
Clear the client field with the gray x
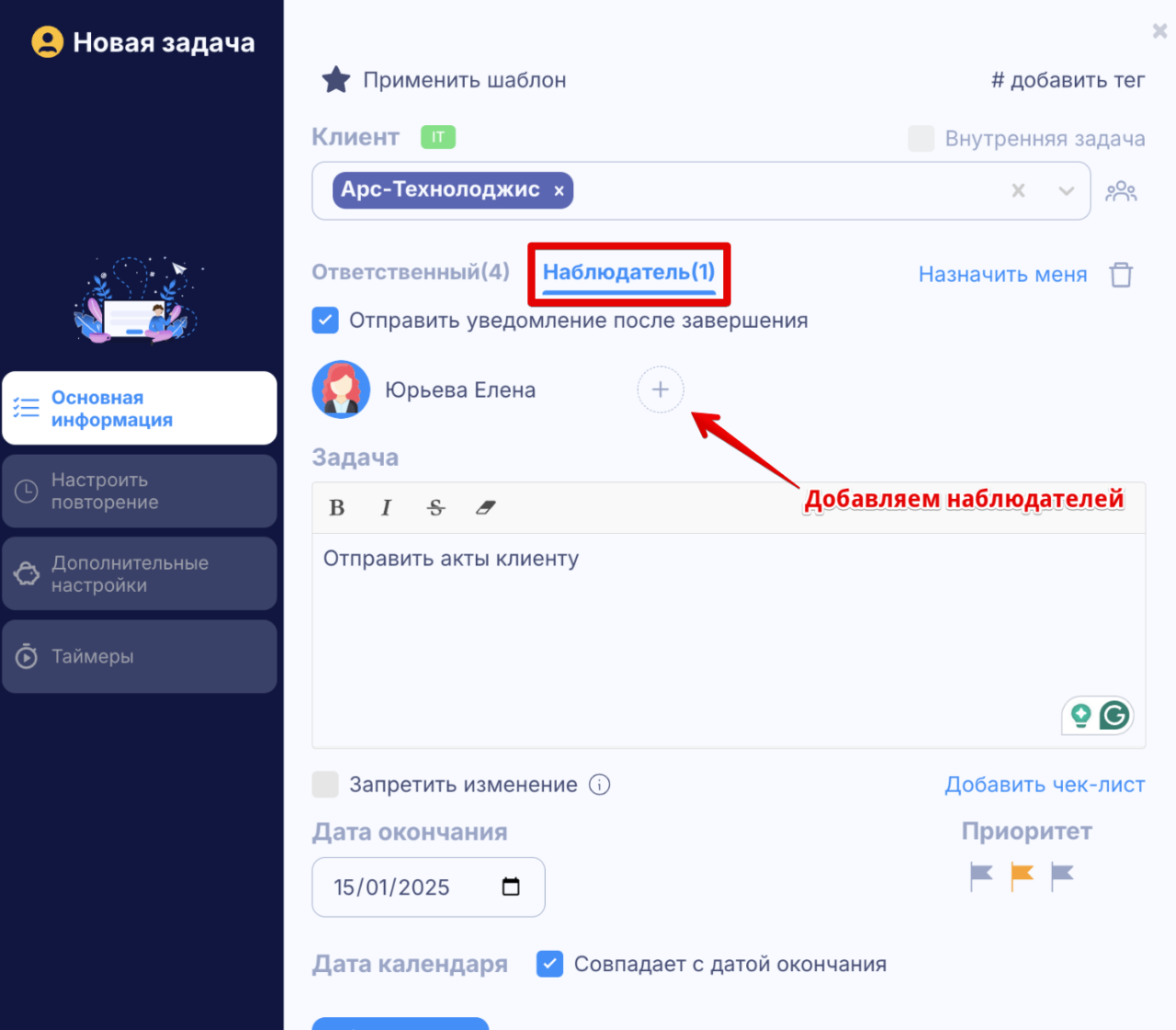click(x=1018, y=191)
